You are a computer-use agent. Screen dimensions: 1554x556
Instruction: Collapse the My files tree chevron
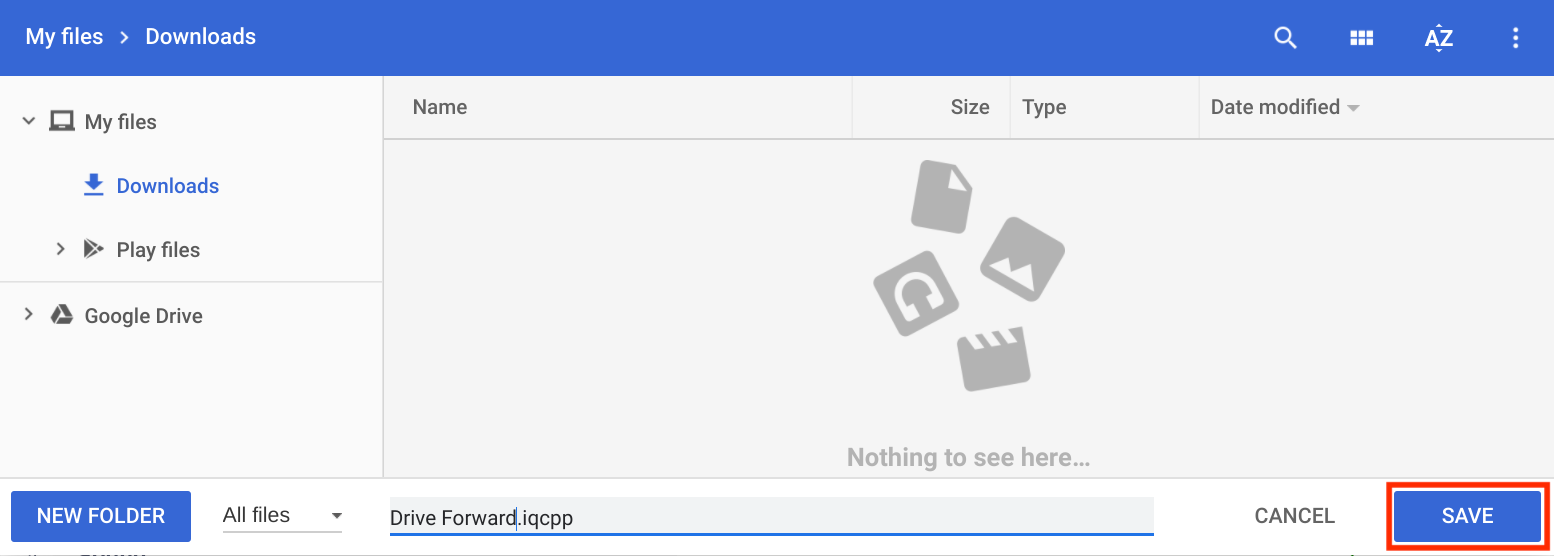pos(28,122)
